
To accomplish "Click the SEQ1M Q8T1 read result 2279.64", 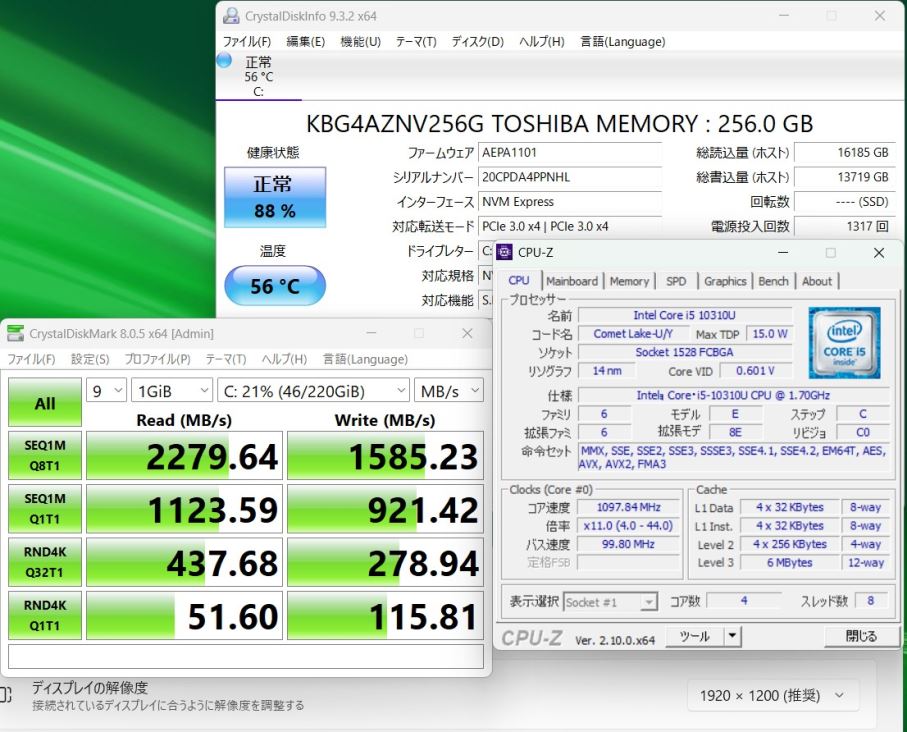I will coord(185,455).
